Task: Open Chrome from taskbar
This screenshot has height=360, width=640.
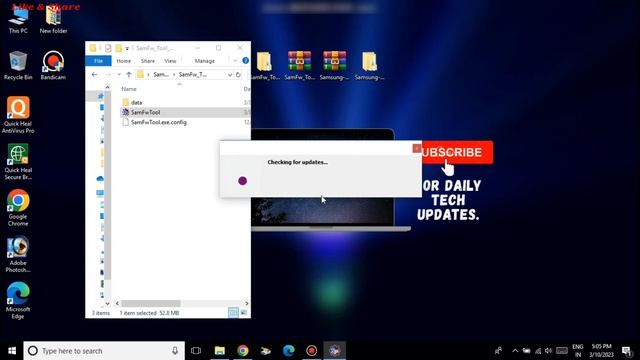Action: pyautogui.click(x=243, y=351)
